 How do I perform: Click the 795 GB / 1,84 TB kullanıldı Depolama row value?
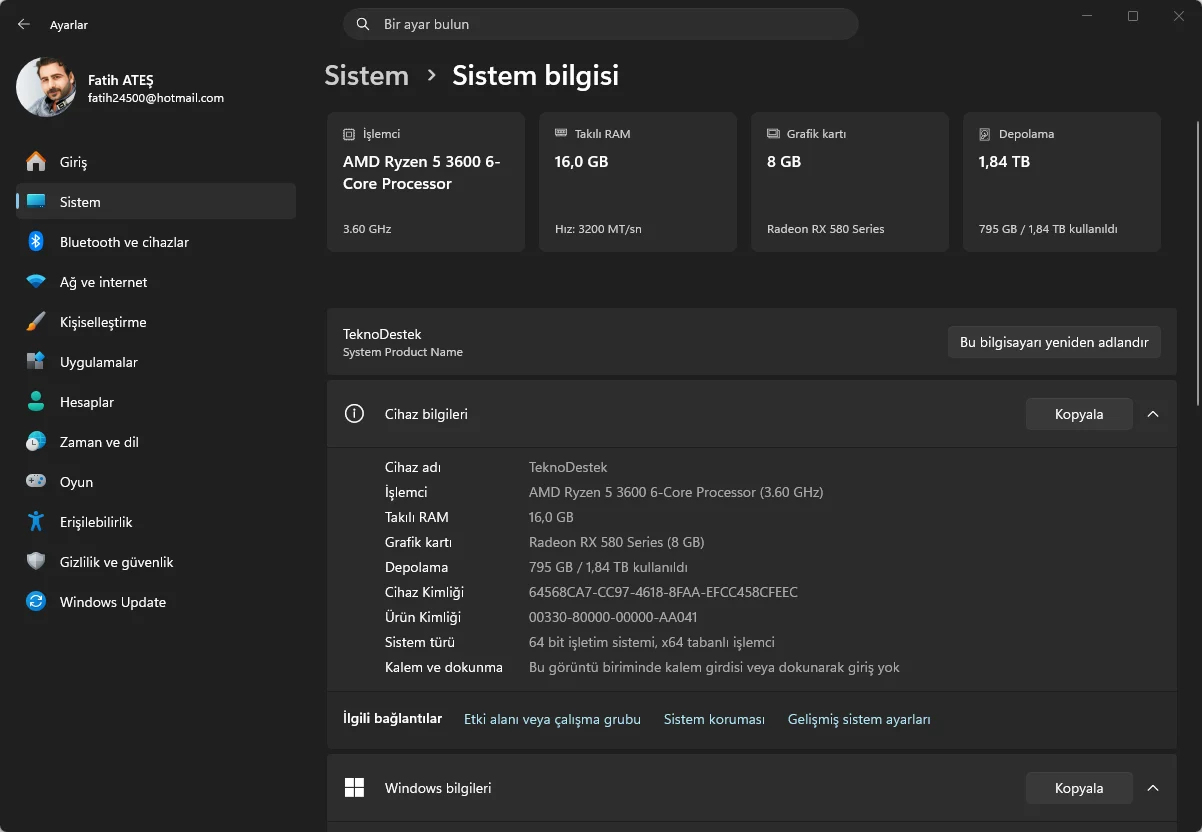(608, 567)
